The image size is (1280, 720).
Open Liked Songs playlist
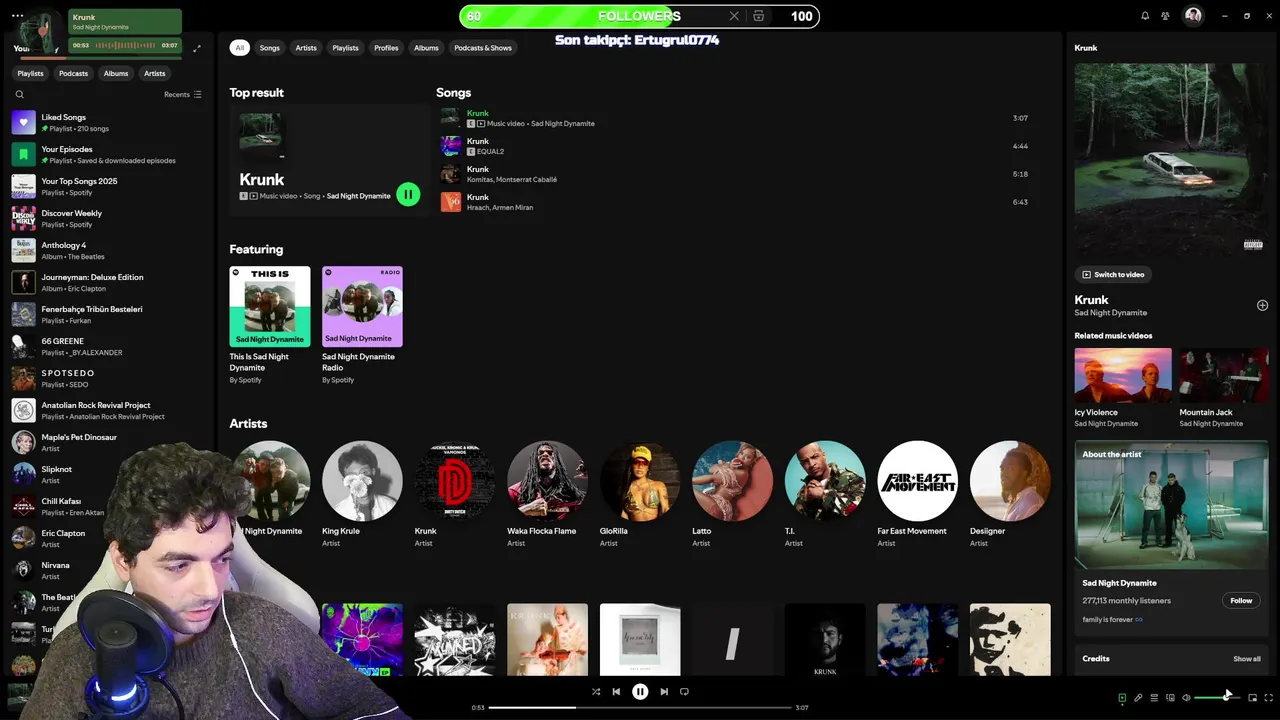pos(108,122)
